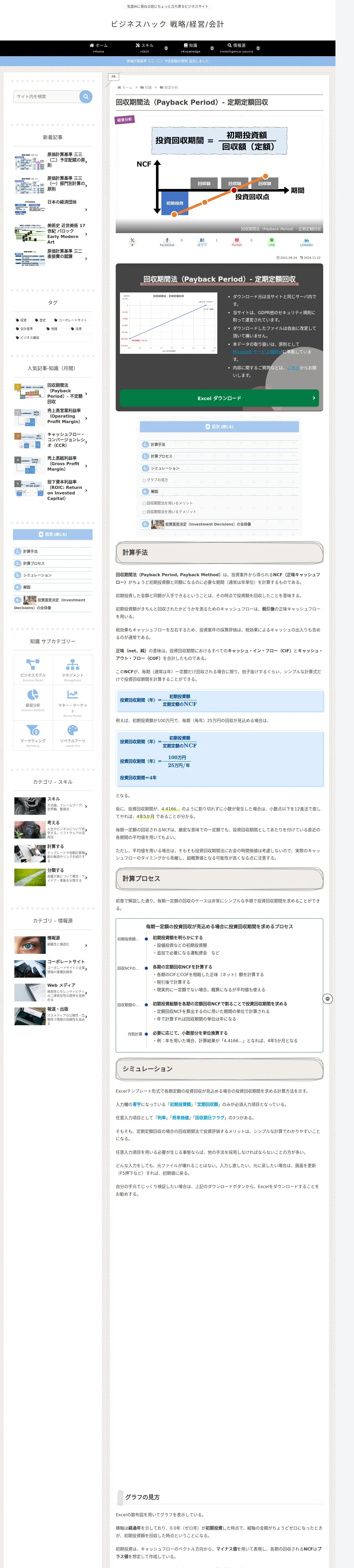This screenshot has width=354, height=1568.
Task: Jump to シミュレーション in article contents
Action: click(165, 468)
